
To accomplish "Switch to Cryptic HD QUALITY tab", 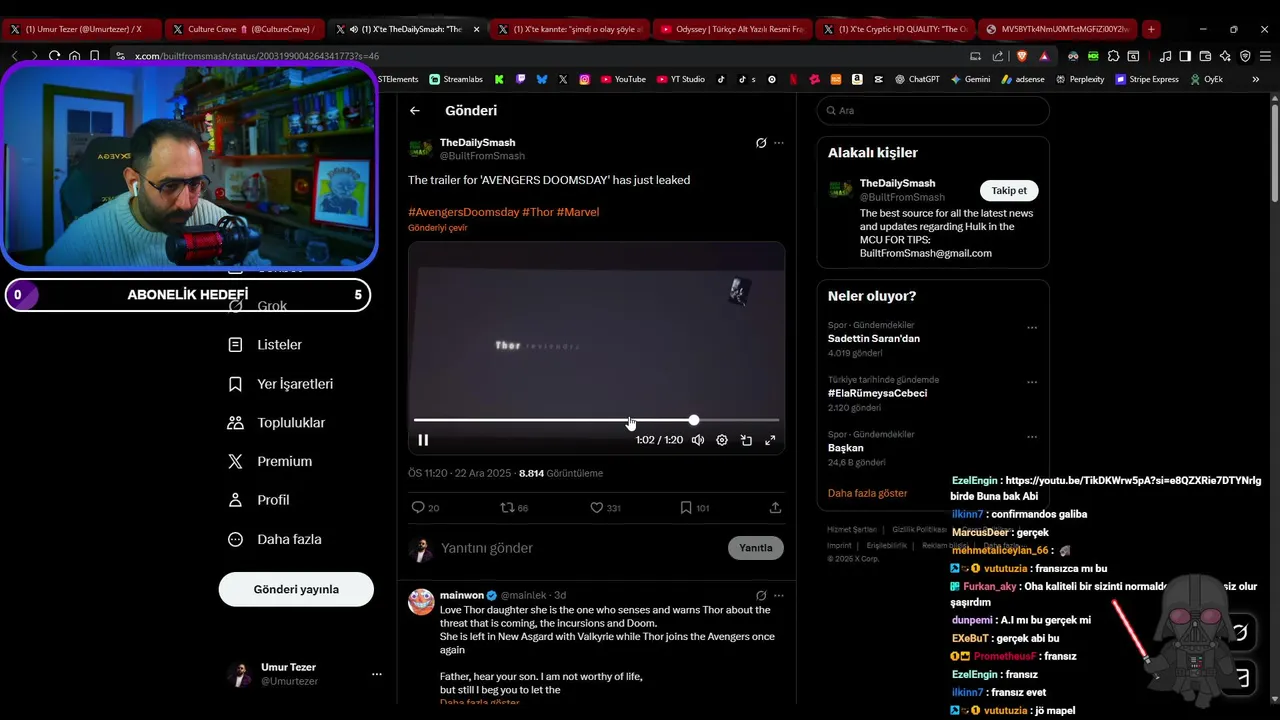I will coord(895,29).
